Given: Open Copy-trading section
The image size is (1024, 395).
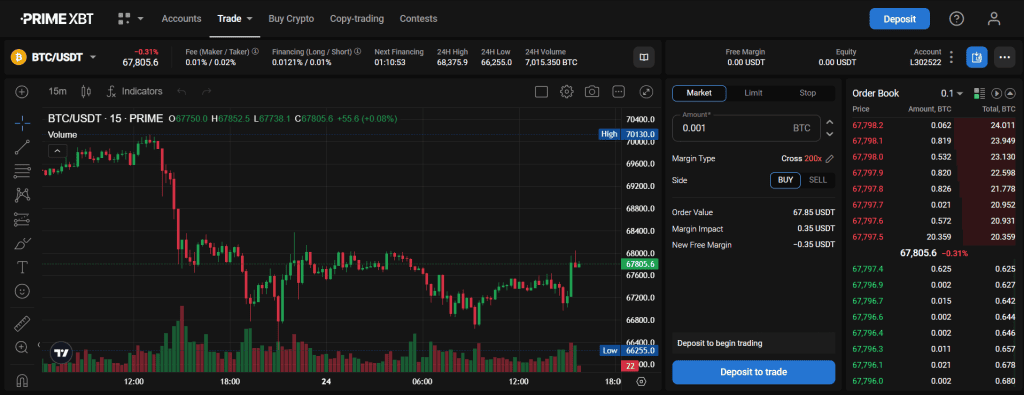Looking at the screenshot, I should pyautogui.click(x=357, y=19).
